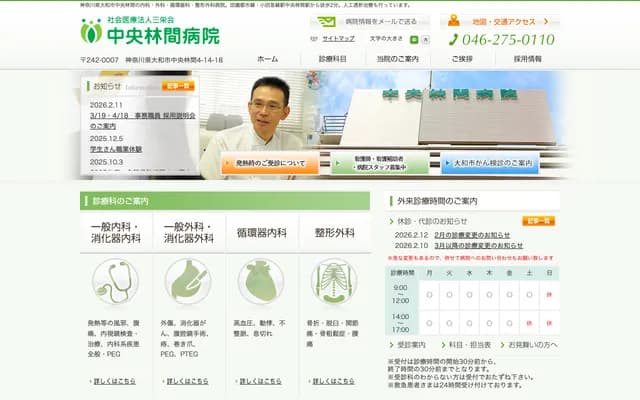Open the 診療科目 navigation menu

point(332,59)
